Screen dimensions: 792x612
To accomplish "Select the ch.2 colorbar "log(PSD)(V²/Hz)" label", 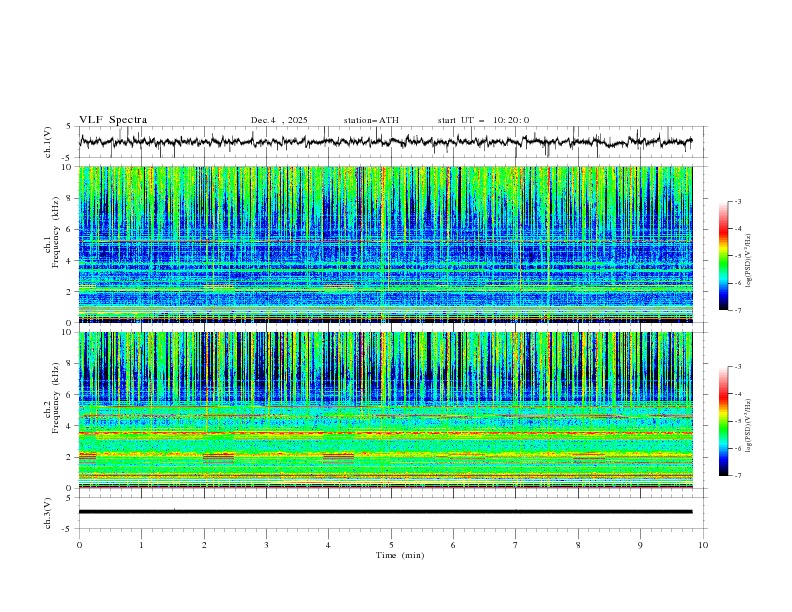I will [x=748, y=426].
